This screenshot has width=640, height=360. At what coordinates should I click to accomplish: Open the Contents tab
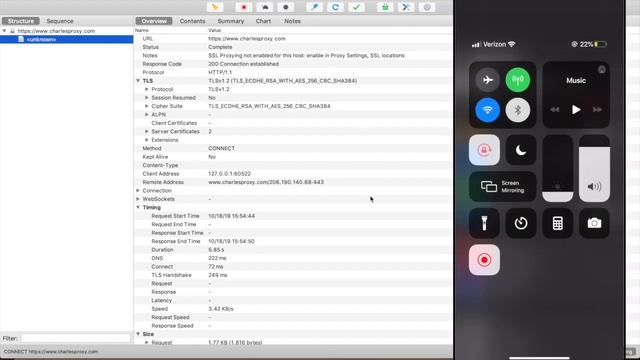(x=192, y=21)
